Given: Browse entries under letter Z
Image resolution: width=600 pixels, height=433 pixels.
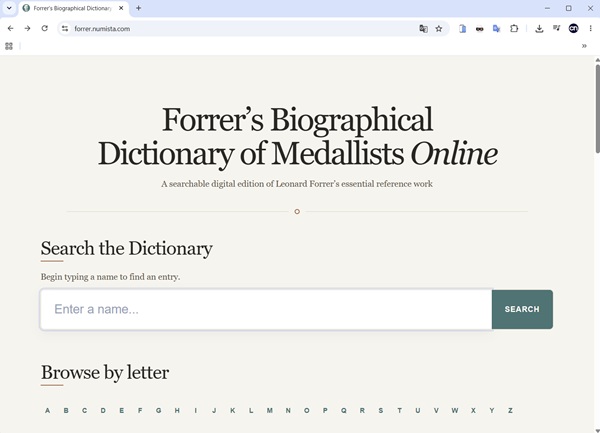Looking at the screenshot, I should pyautogui.click(x=510, y=410).
